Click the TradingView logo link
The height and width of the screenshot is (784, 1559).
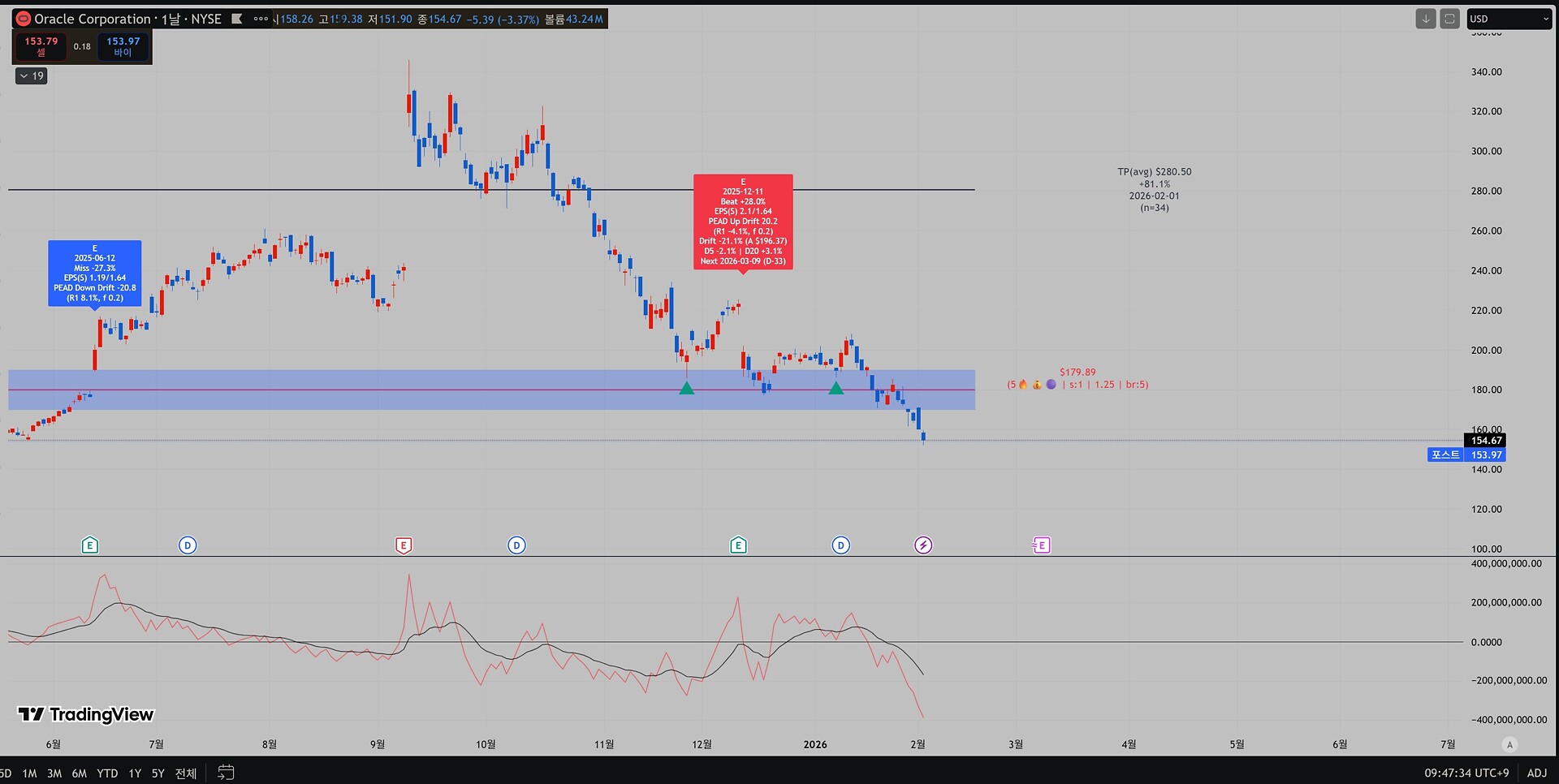pos(86,714)
